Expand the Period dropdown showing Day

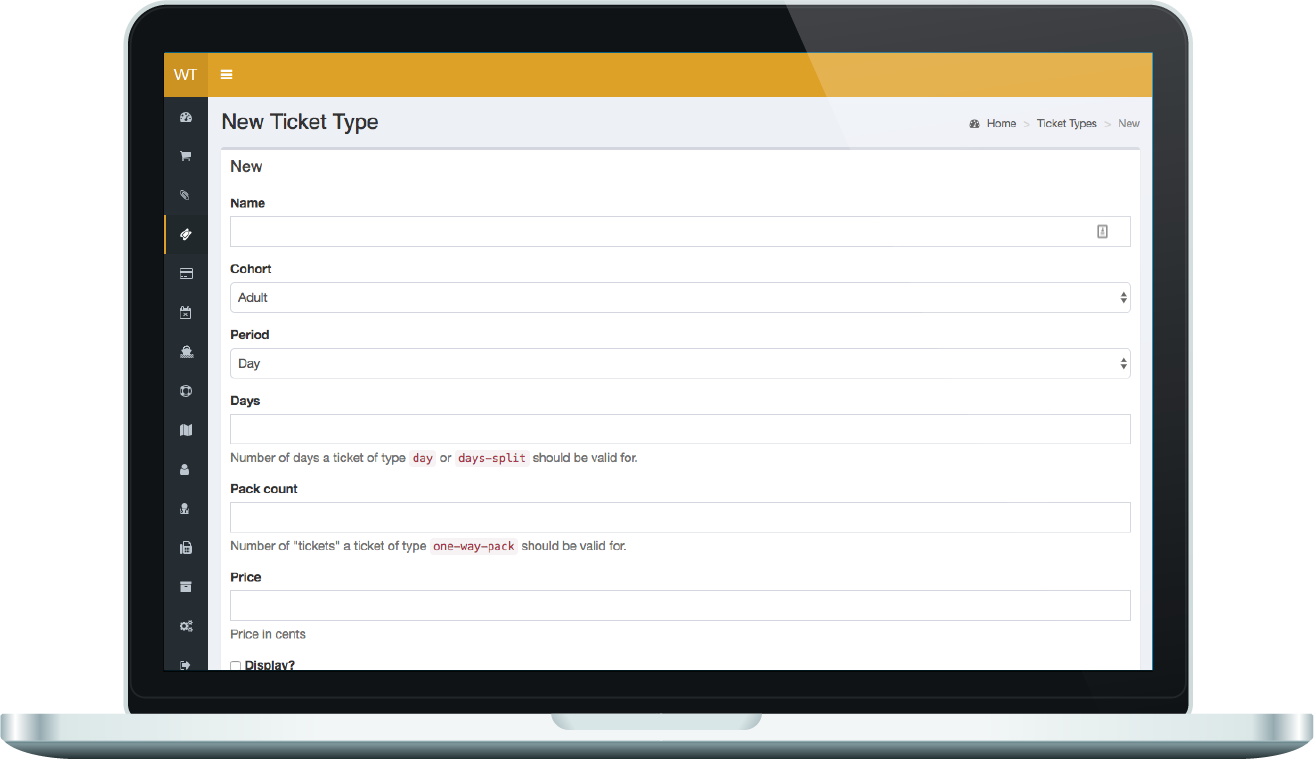pyautogui.click(x=680, y=364)
